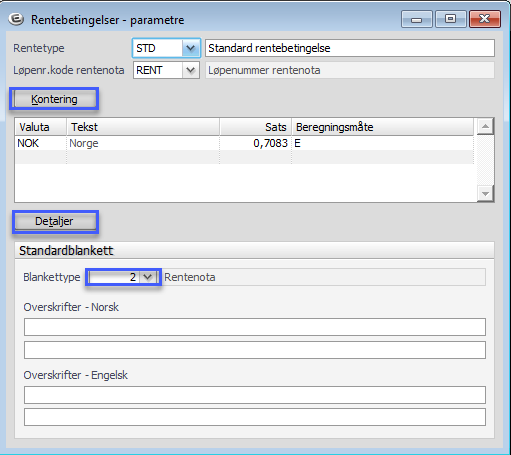Click the Tekst column header
The height and width of the screenshot is (455, 511).
(143, 127)
